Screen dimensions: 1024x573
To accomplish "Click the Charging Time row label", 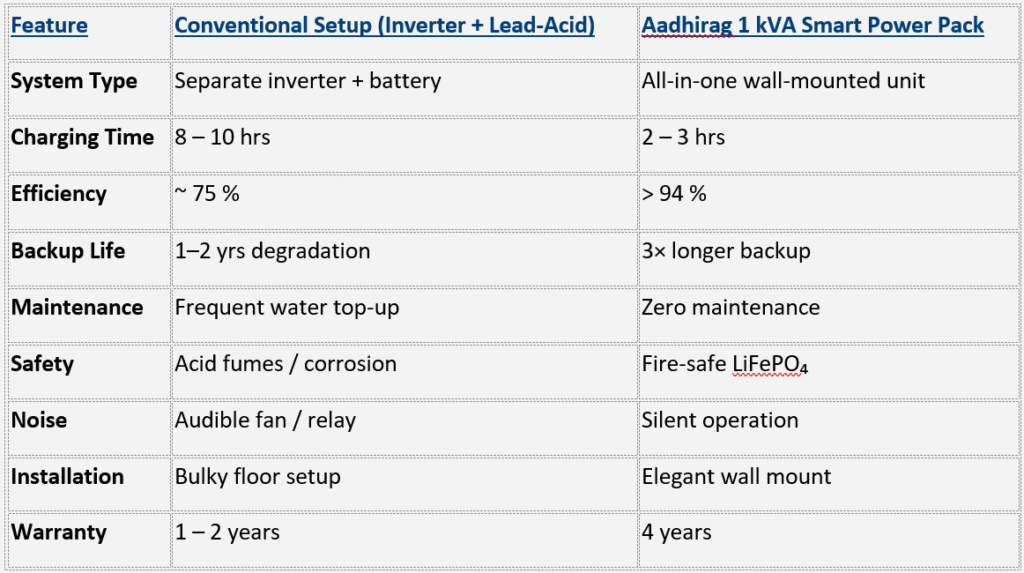I will [x=82, y=137].
